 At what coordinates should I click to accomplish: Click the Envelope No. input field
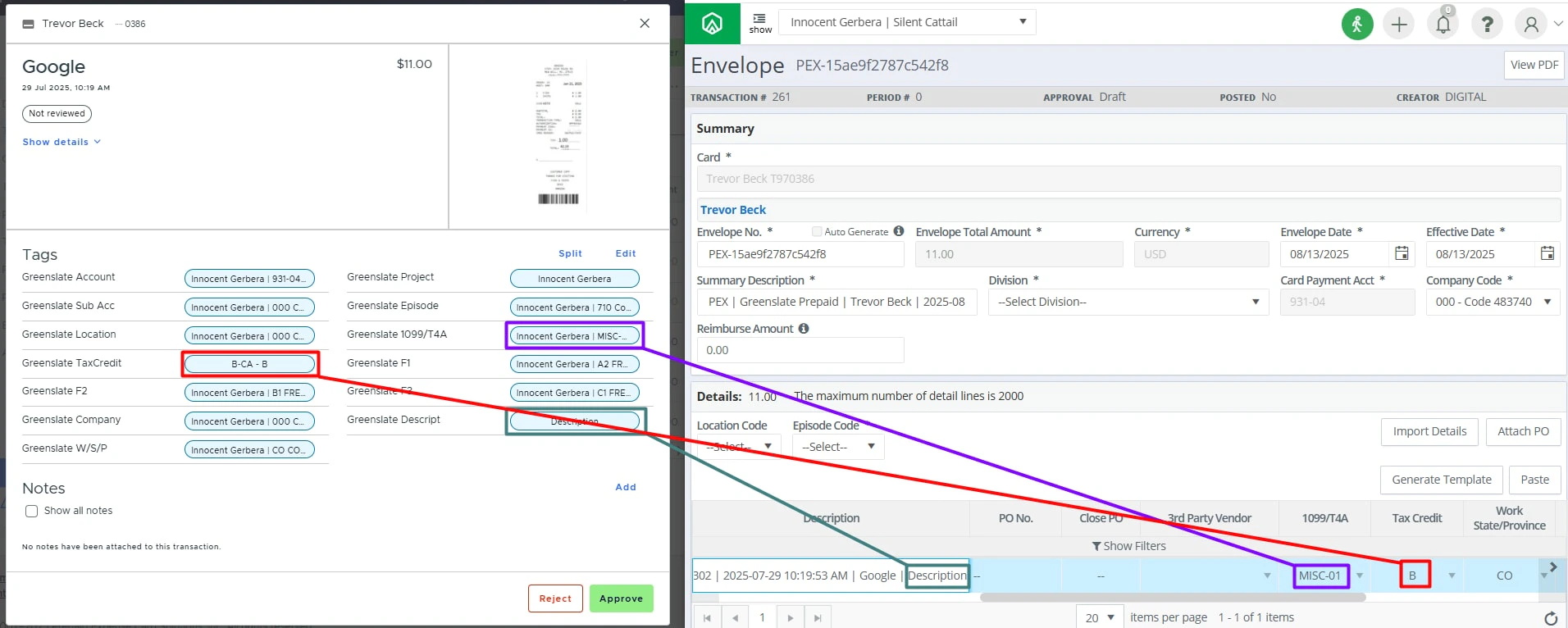point(800,254)
